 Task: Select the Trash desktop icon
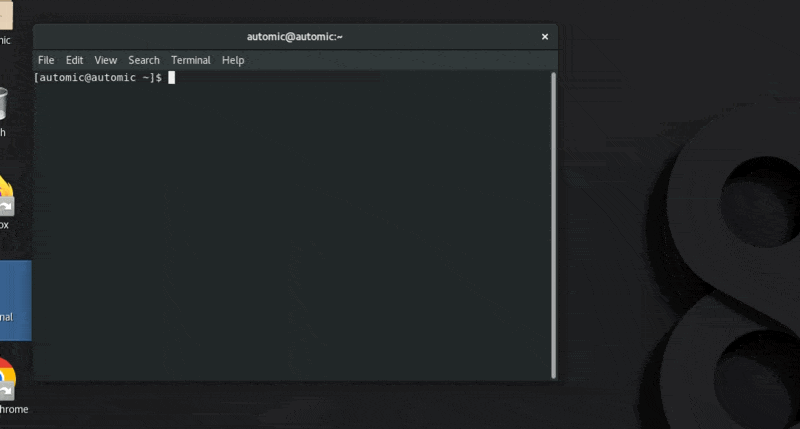3,112
